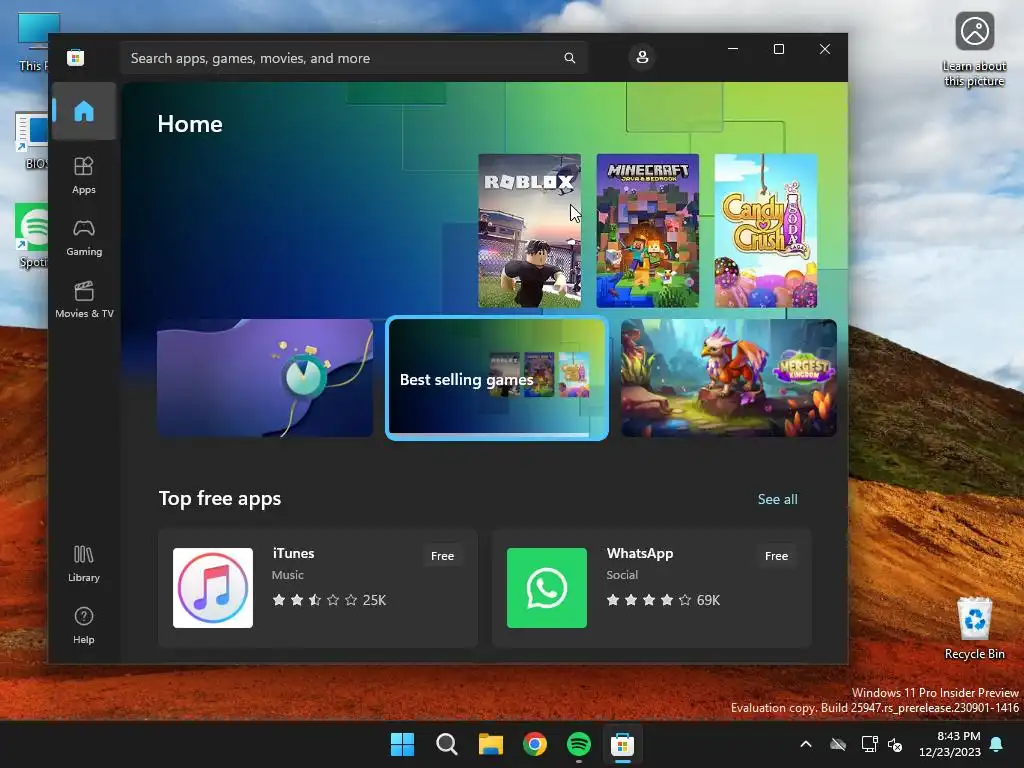Open File Explorer from taskbar
Image resolution: width=1024 pixels, height=768 pixels.
pyautogui.click(x=490, y=744)
